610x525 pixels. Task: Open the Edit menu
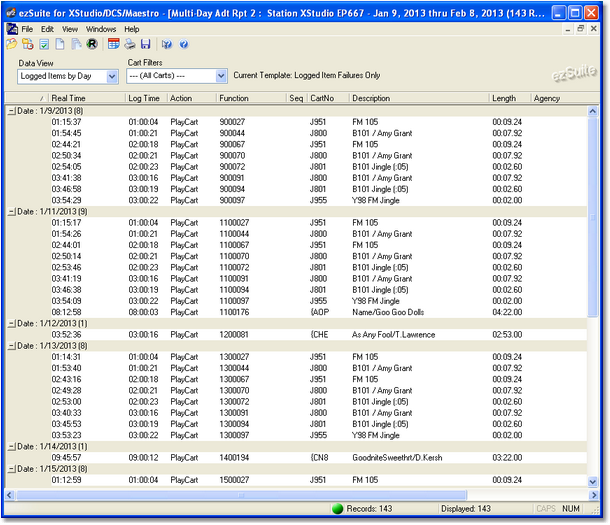click(x=47, y=29)
